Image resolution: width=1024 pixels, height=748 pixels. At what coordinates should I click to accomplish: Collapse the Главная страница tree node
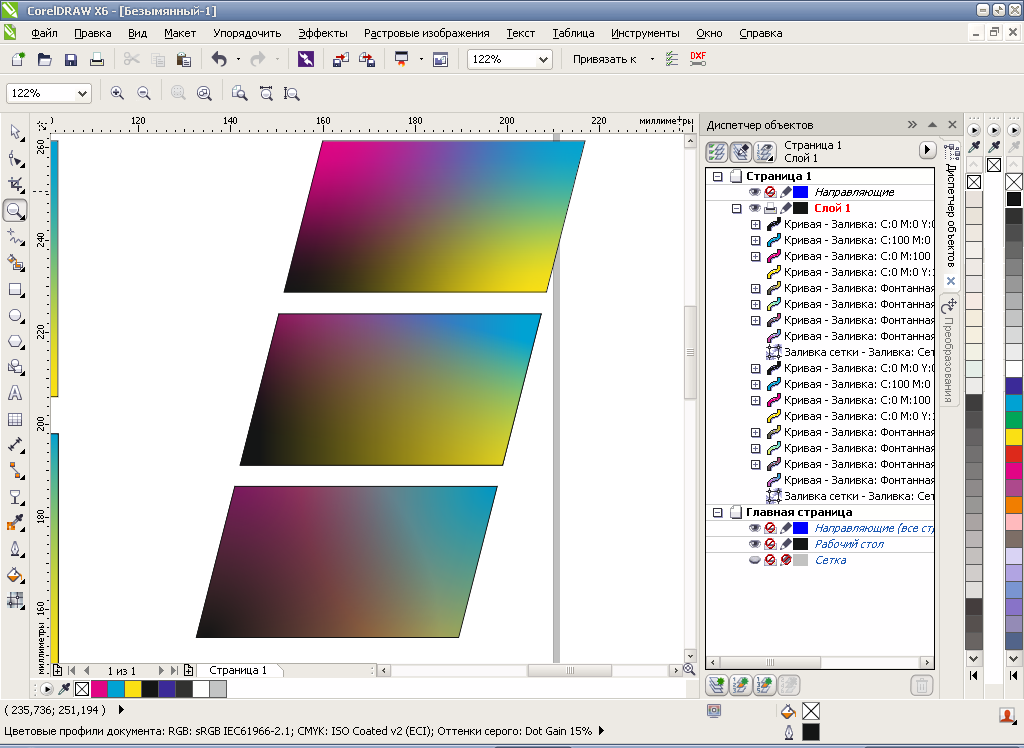718,513
